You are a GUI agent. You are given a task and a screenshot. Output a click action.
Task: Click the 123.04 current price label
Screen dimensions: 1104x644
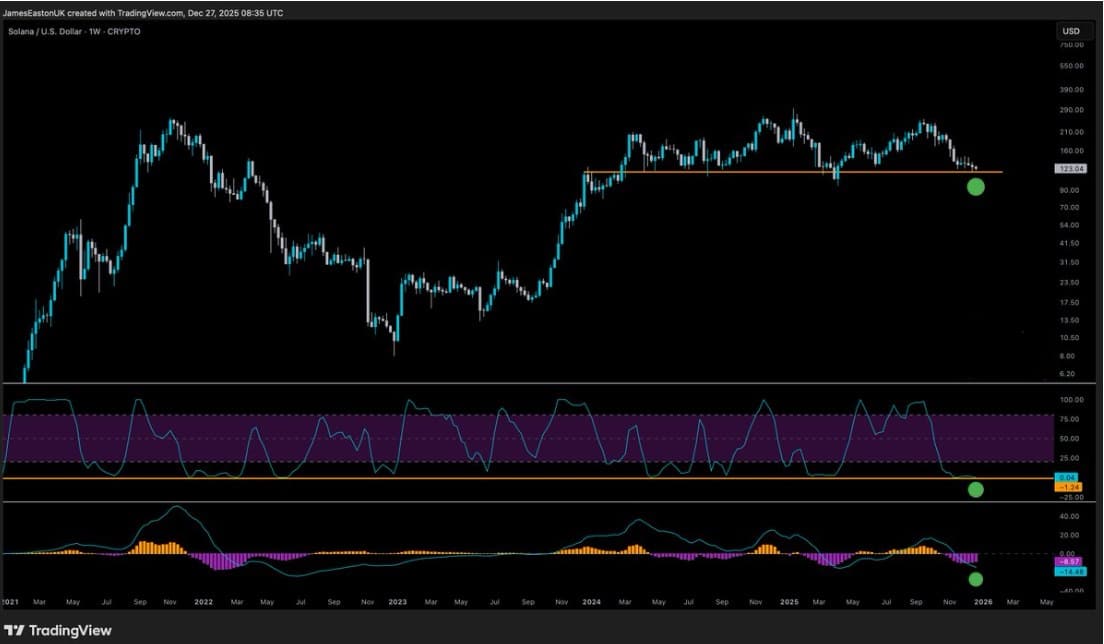tap(1070, 169)
